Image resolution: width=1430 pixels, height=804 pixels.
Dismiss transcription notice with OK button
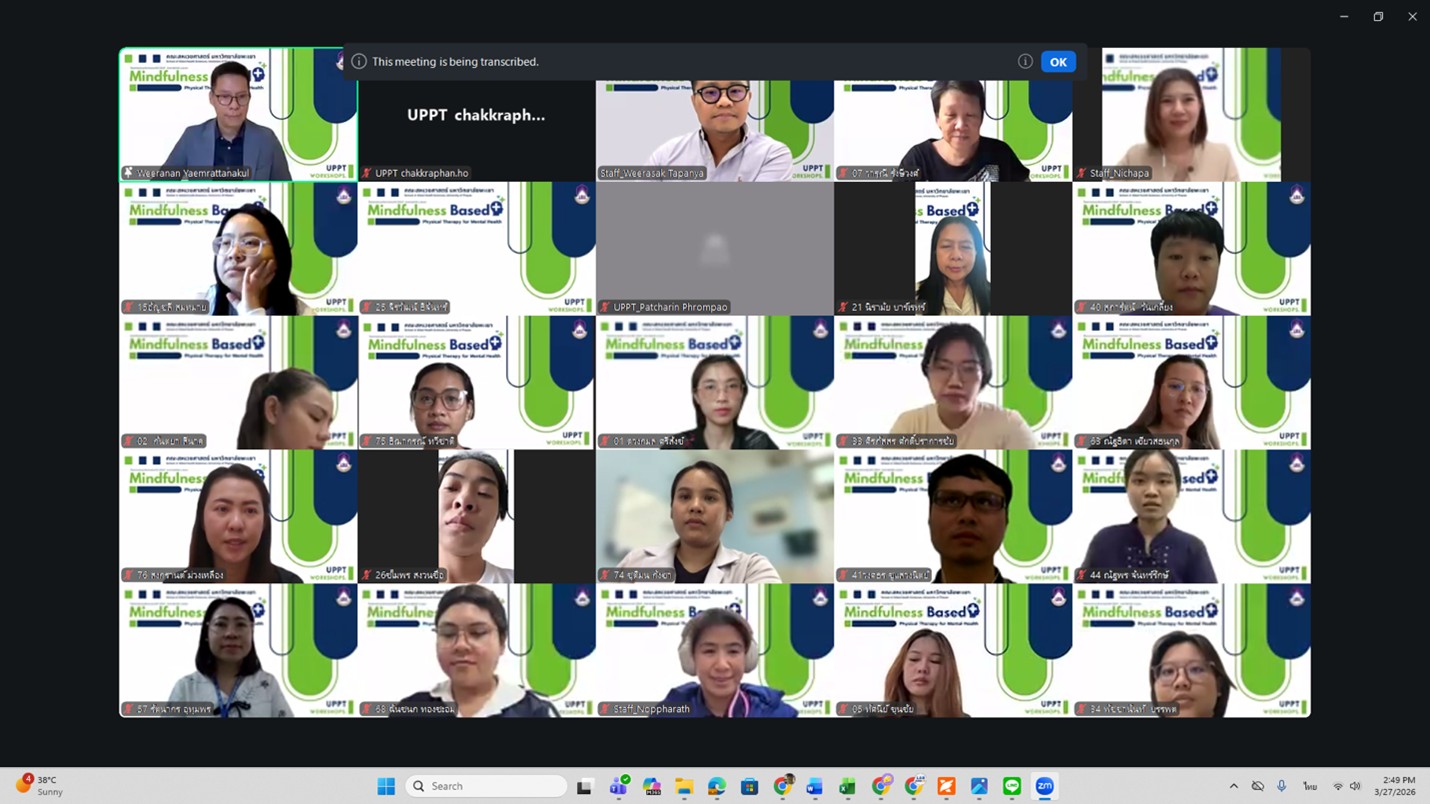[1058, 62]
